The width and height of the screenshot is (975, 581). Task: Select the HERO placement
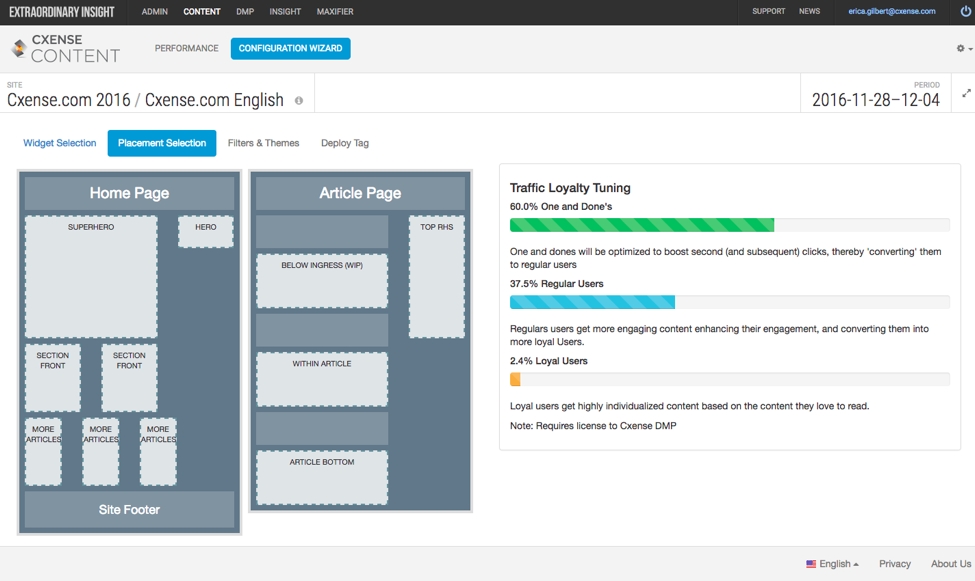coord(206,231)
